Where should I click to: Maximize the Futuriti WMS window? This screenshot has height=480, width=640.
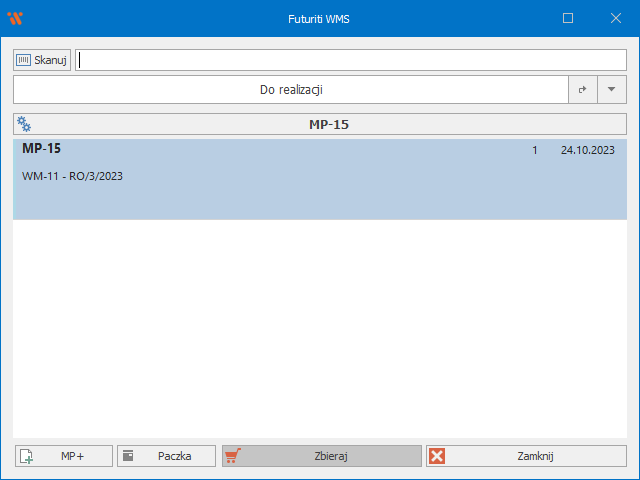pyautogui.click(x=568, y=18)
